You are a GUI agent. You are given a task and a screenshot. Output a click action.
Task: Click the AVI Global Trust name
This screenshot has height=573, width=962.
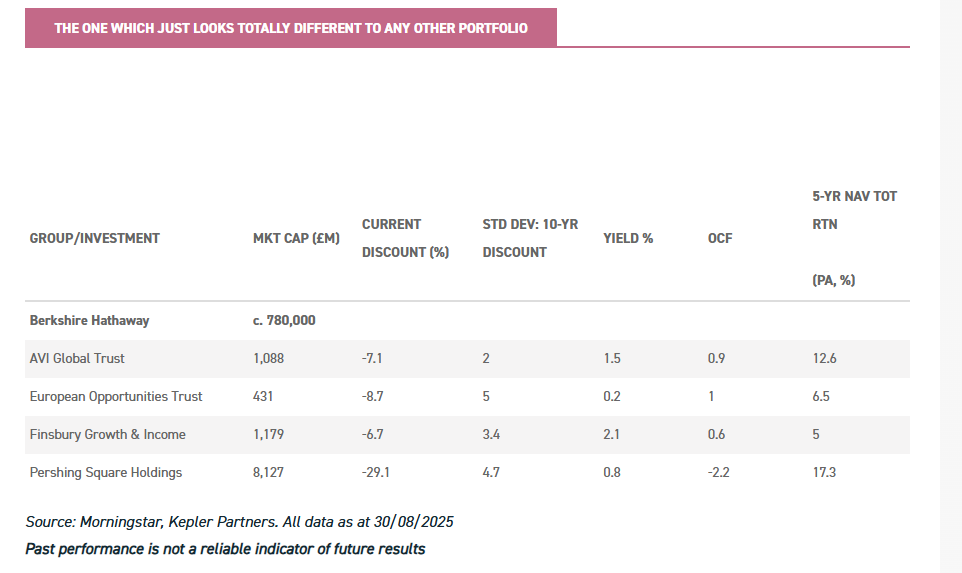(77, 358)
